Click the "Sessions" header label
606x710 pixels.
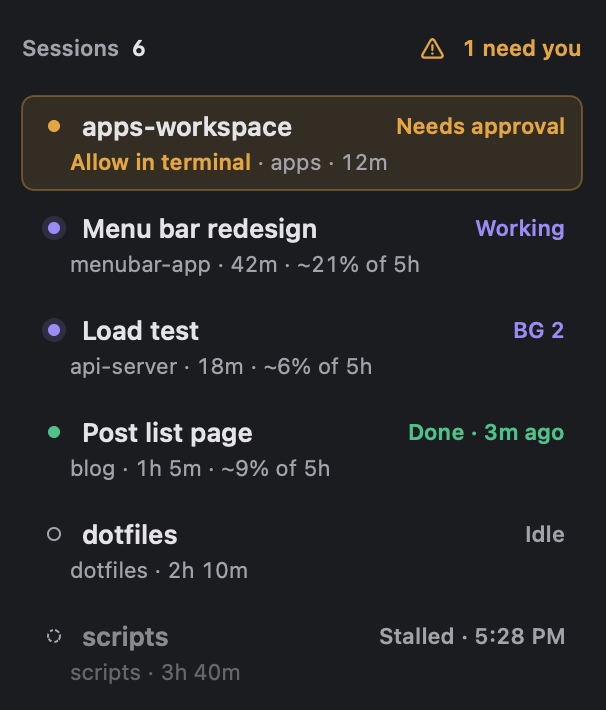point(71,48)
